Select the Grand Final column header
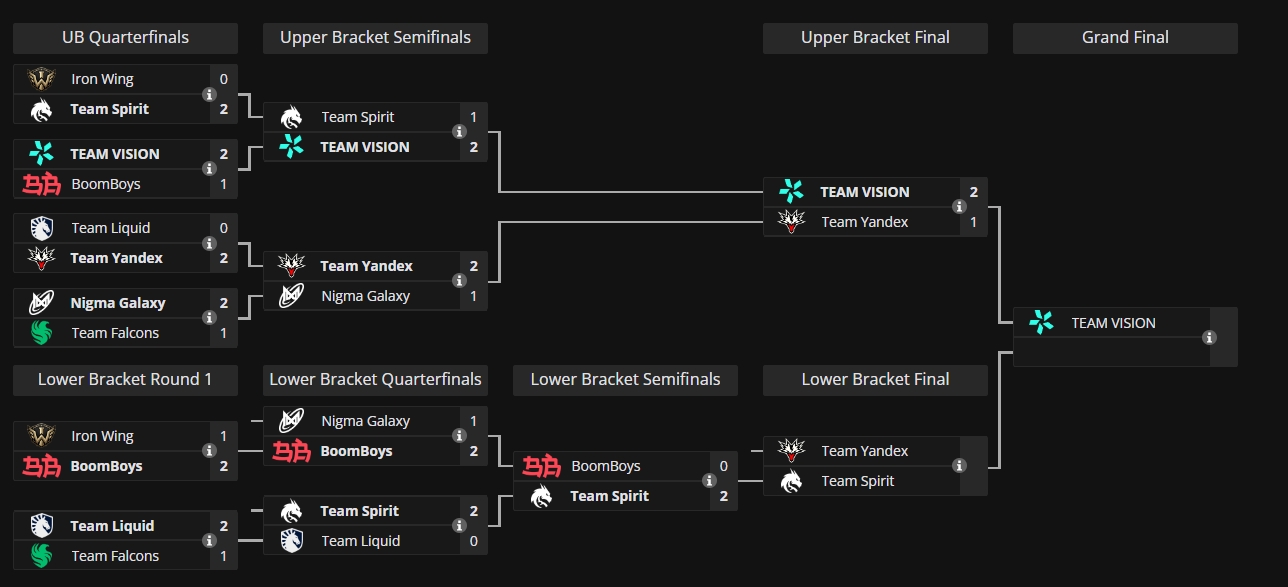 click(1125, 38)
